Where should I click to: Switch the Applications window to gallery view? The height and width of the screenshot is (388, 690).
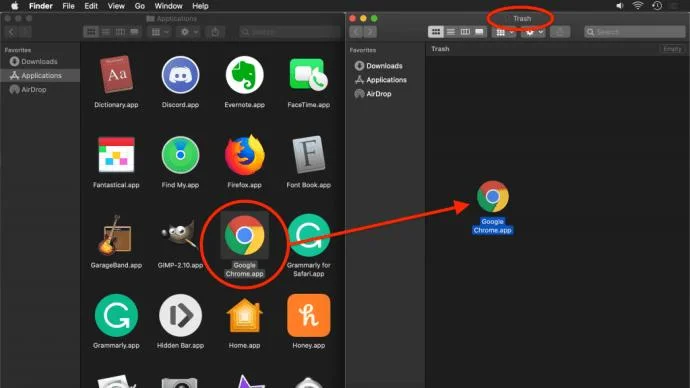[x=134, y=32]
